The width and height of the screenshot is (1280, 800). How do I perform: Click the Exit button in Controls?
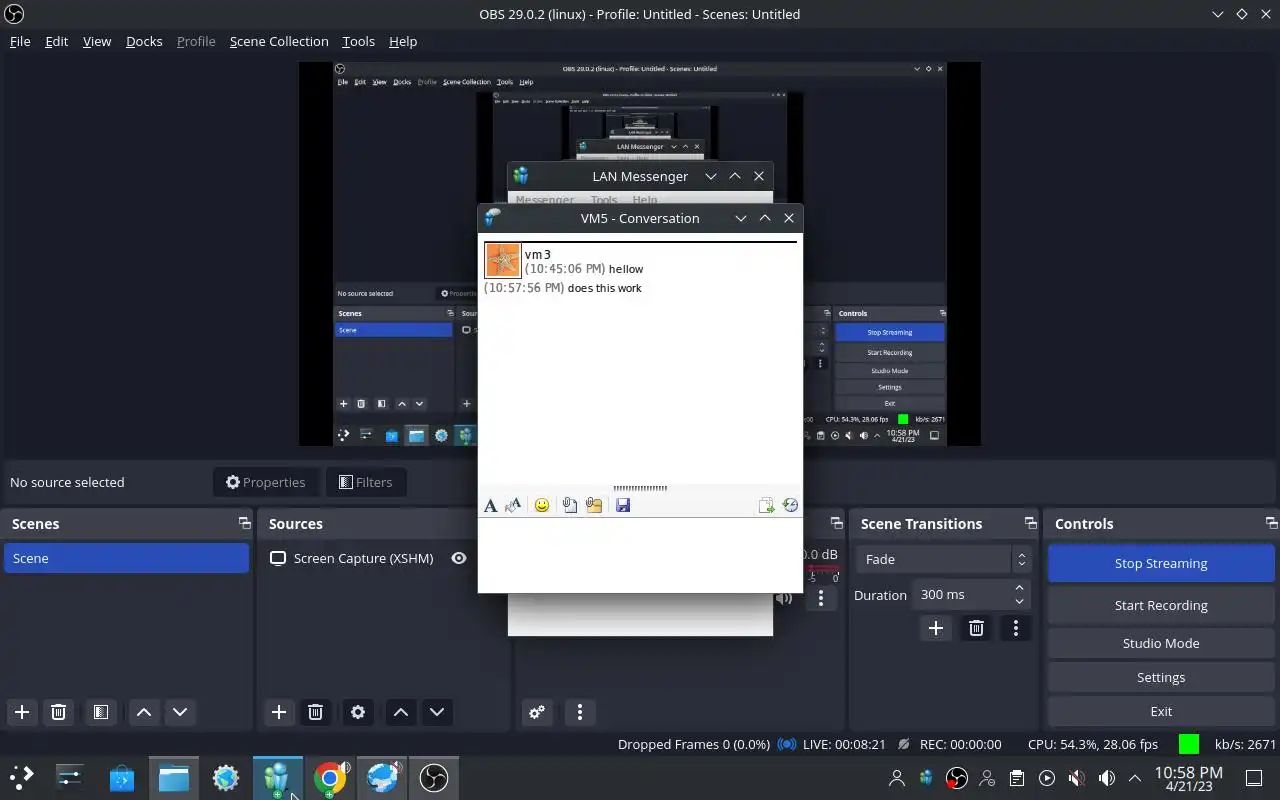tap(1161, 711)
